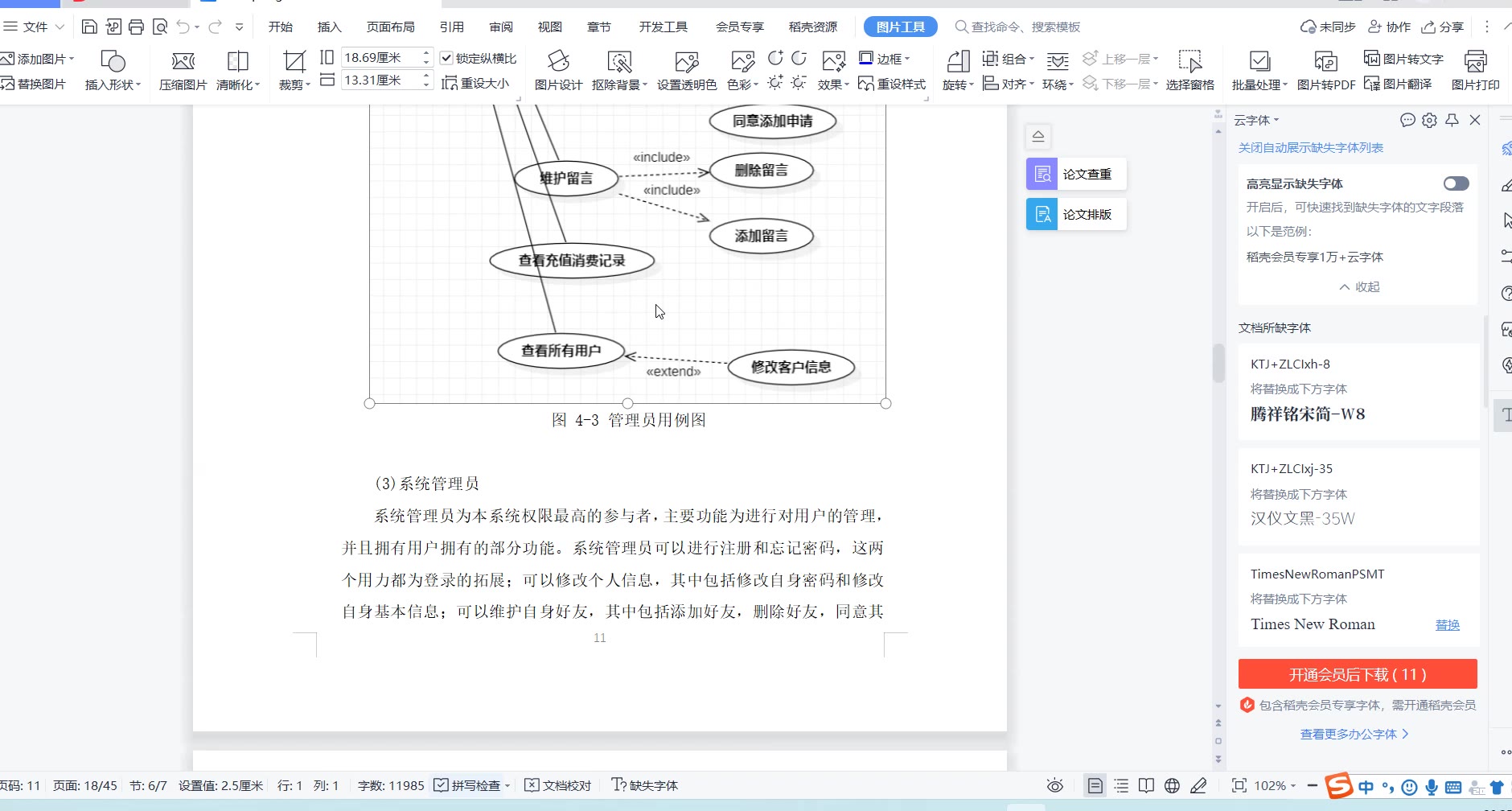Click the Crop (裁剪) tool icon
Viewport: 1512px width, 811px height.
click(294, 62)
